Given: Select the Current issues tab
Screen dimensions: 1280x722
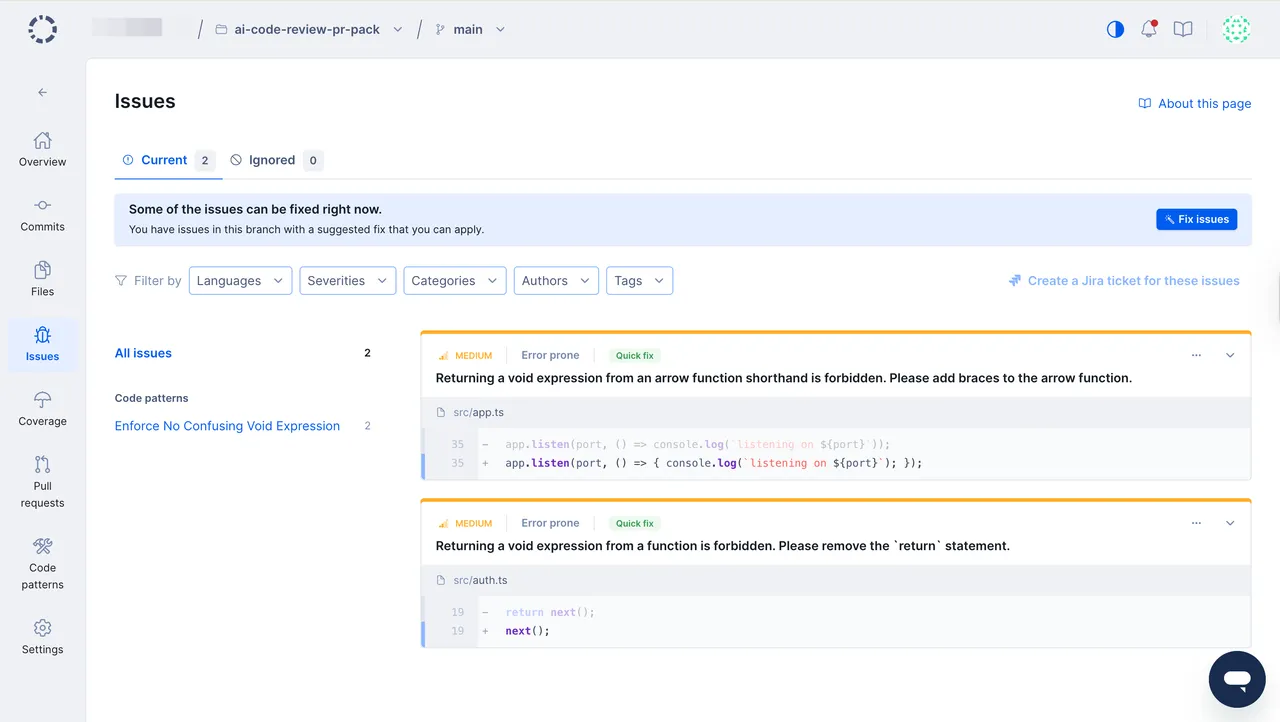Looking at the screenshot, I should click(x=165, y=160).
